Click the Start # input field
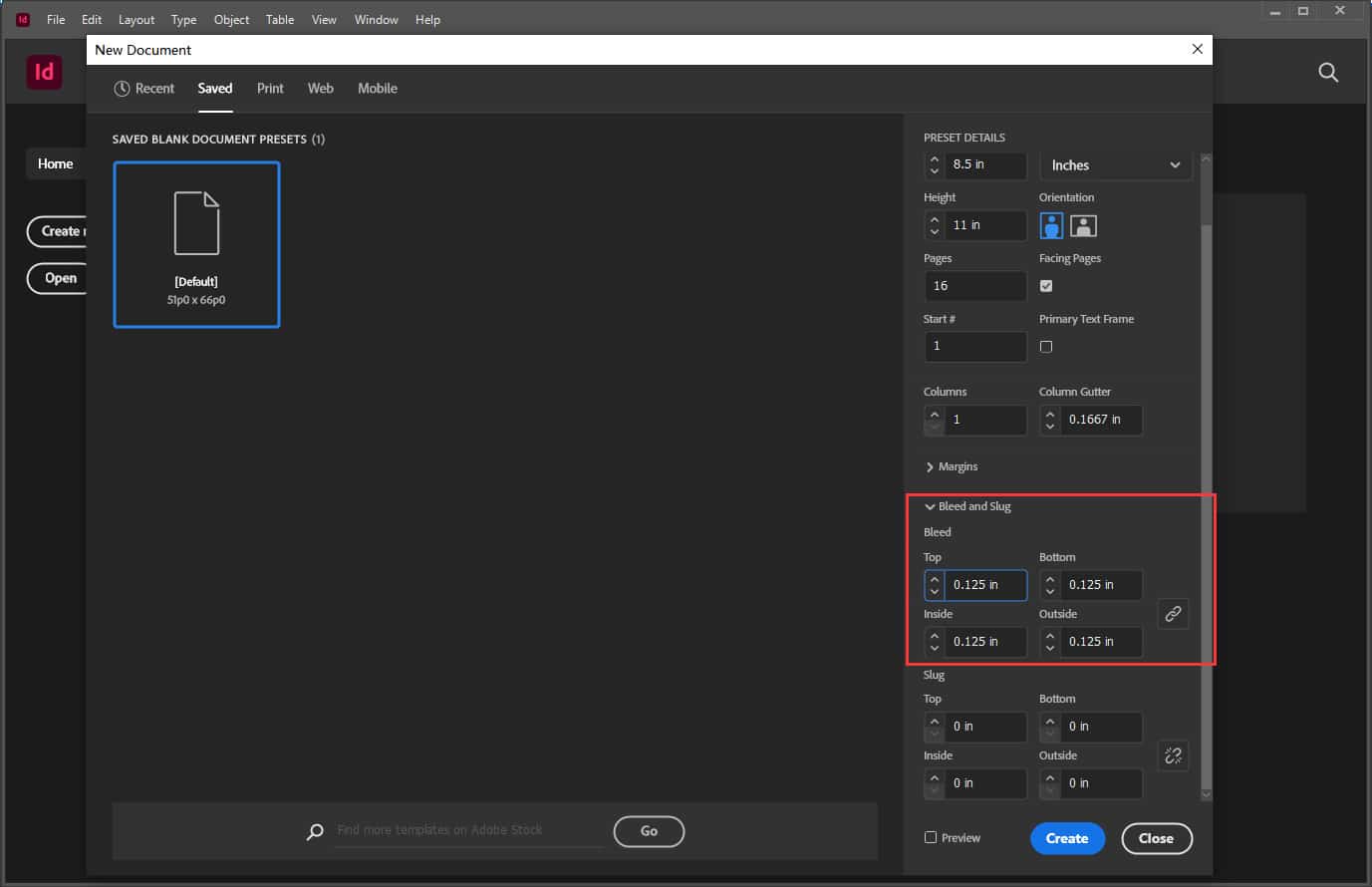Image resolution: width=1372 pixels, height=887 pixels. pos(975,346)
